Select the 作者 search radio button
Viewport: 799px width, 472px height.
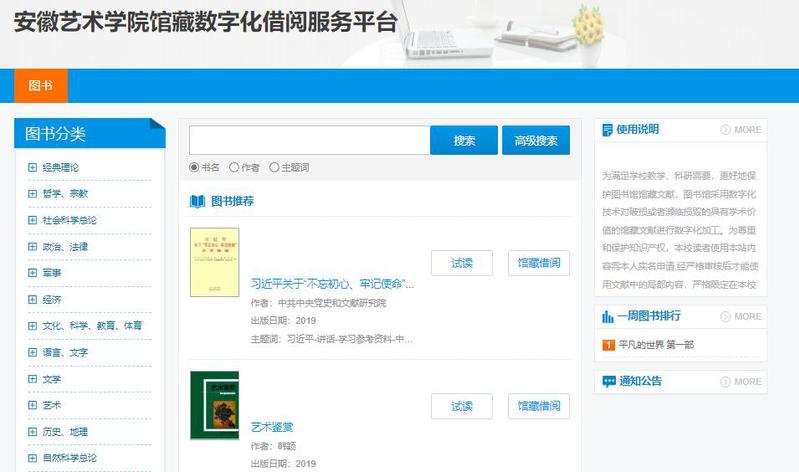234,168
